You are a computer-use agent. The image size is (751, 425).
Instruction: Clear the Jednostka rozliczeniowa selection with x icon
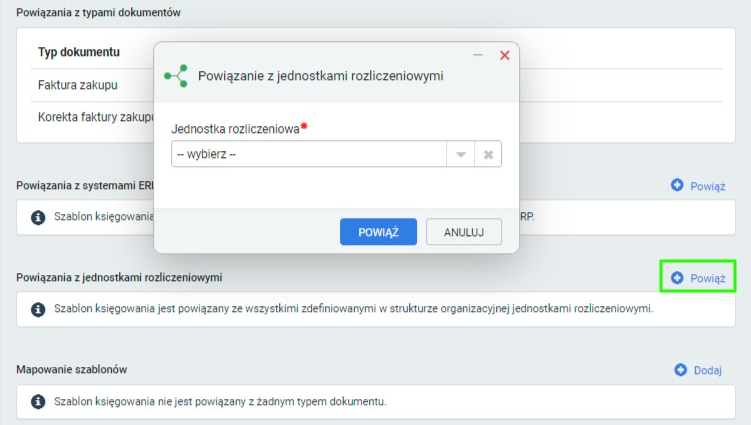488,154
